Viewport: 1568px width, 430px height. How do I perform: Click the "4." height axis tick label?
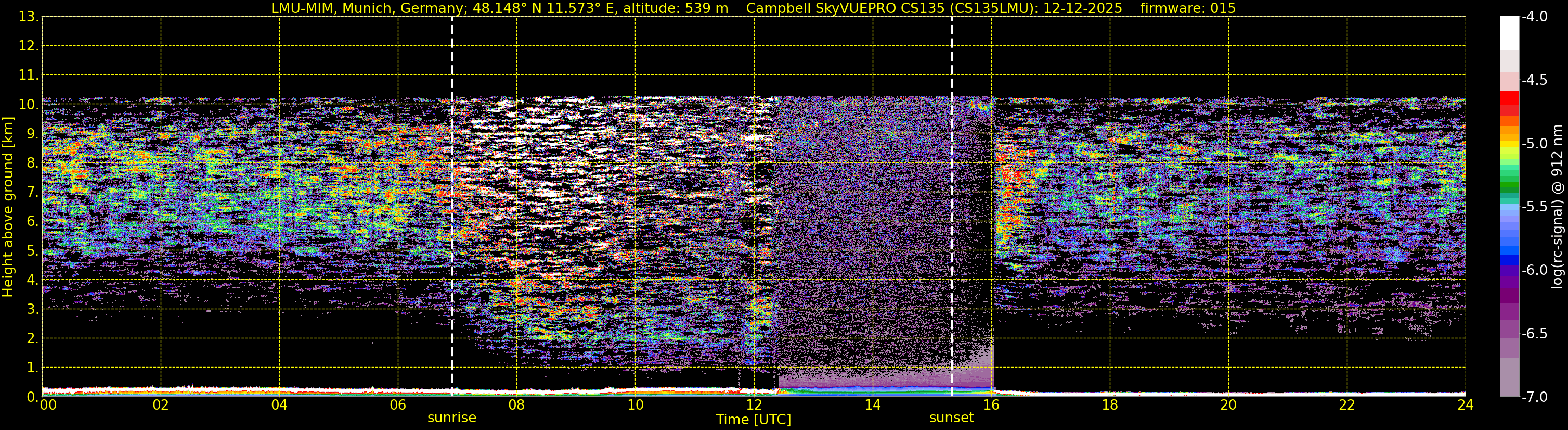[33, 280]
